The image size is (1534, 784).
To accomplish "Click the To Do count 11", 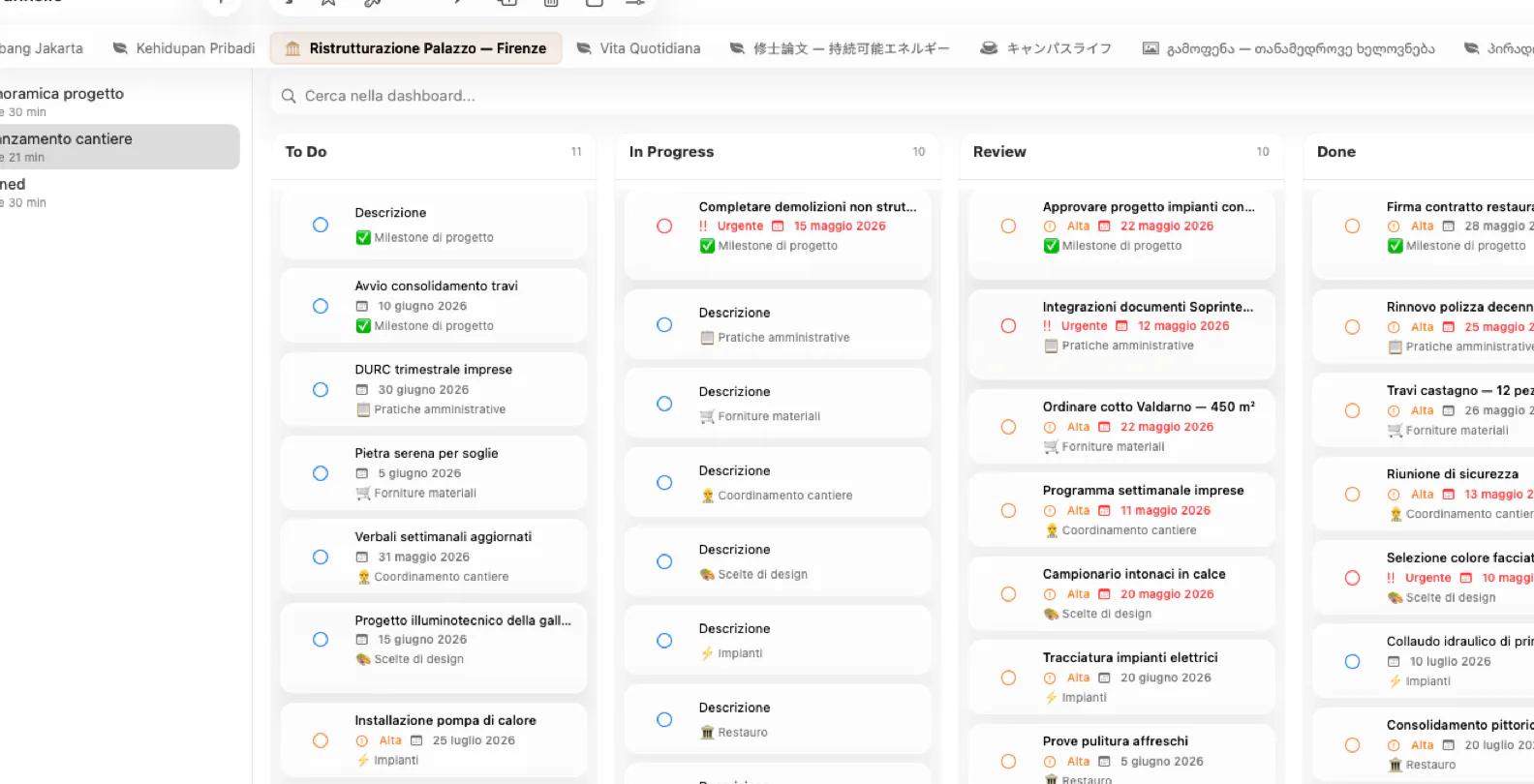I will [x=576, y=152].
